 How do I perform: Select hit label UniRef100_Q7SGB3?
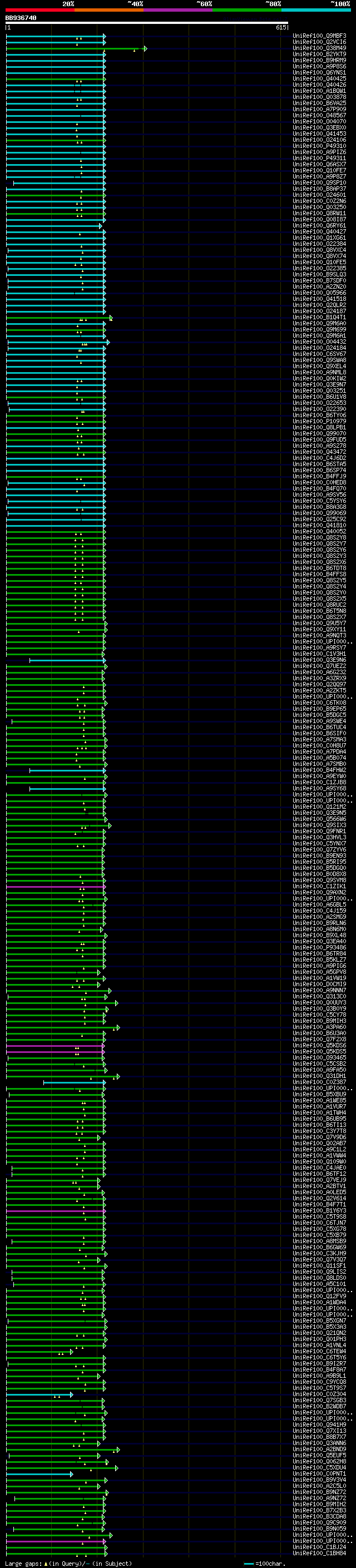(x=319, y=1401)
